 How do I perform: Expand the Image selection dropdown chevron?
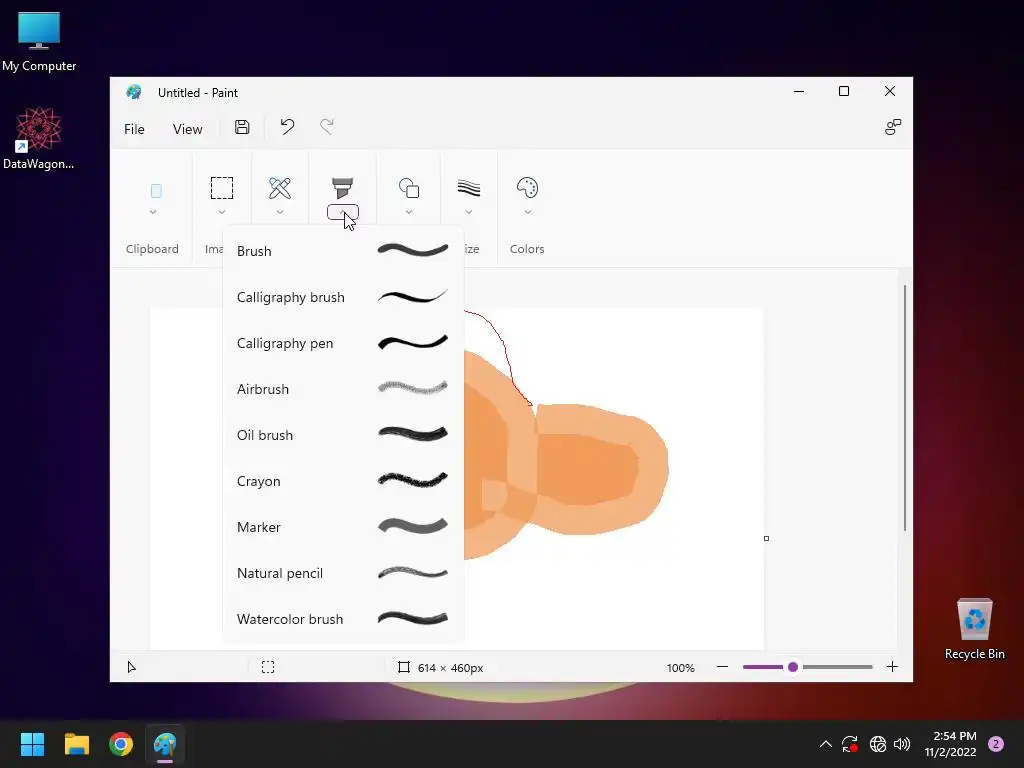222,212
